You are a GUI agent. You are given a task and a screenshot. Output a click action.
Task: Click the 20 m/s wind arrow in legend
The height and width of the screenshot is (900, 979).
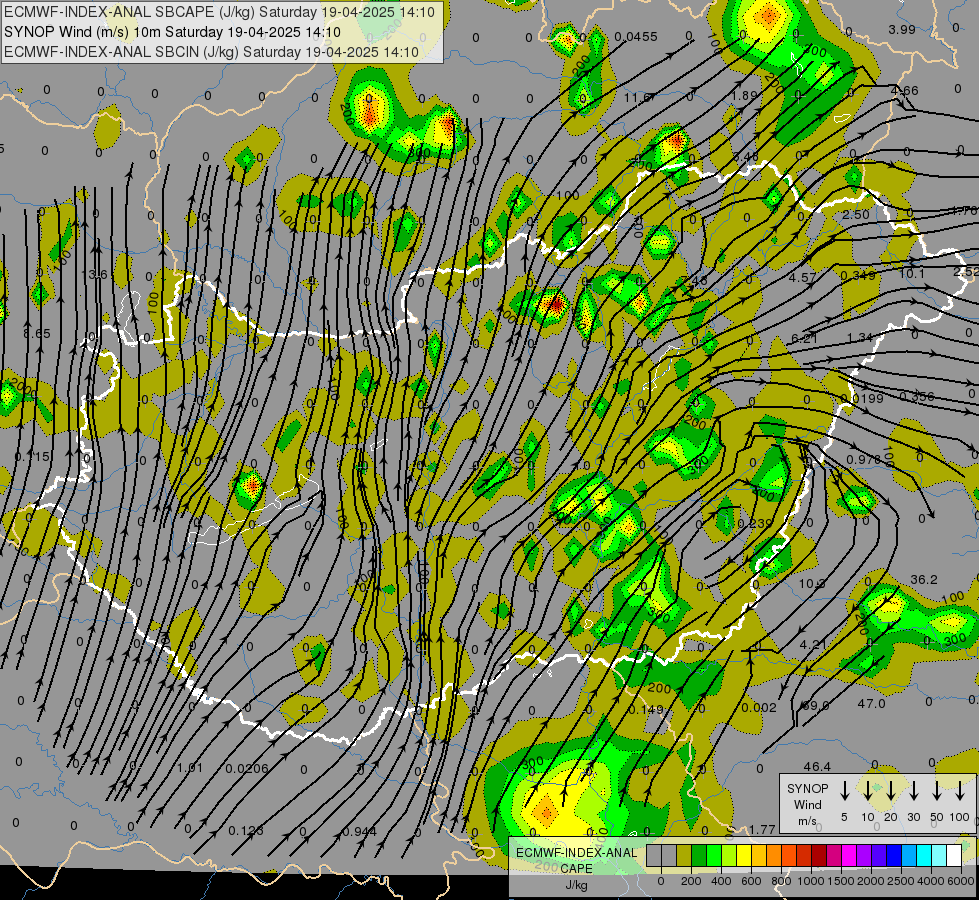point(890,791)
